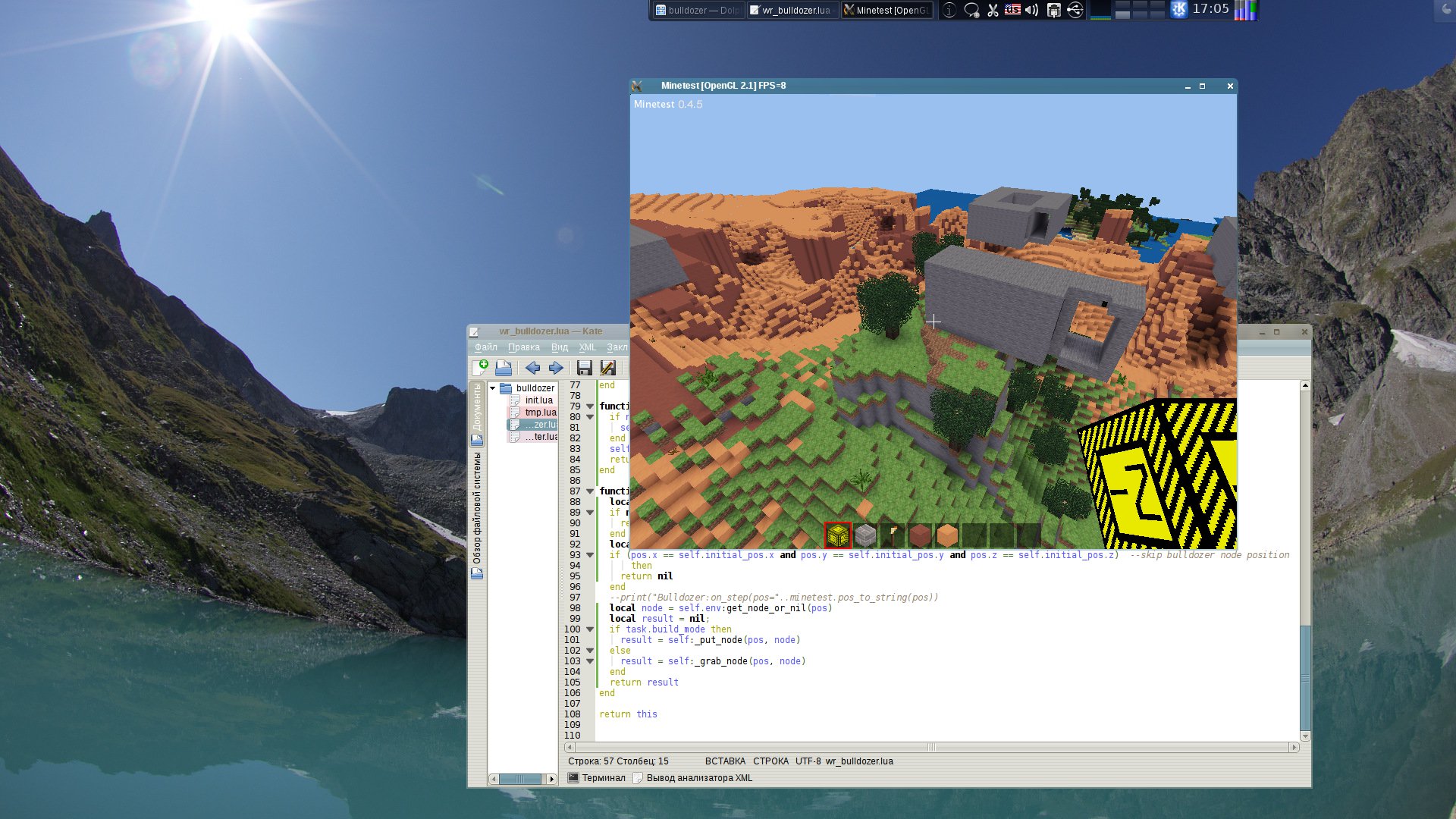
Task: Click СТРОКА selection mode in status bar
Action: pyautogui.click(x=770, y=761)
